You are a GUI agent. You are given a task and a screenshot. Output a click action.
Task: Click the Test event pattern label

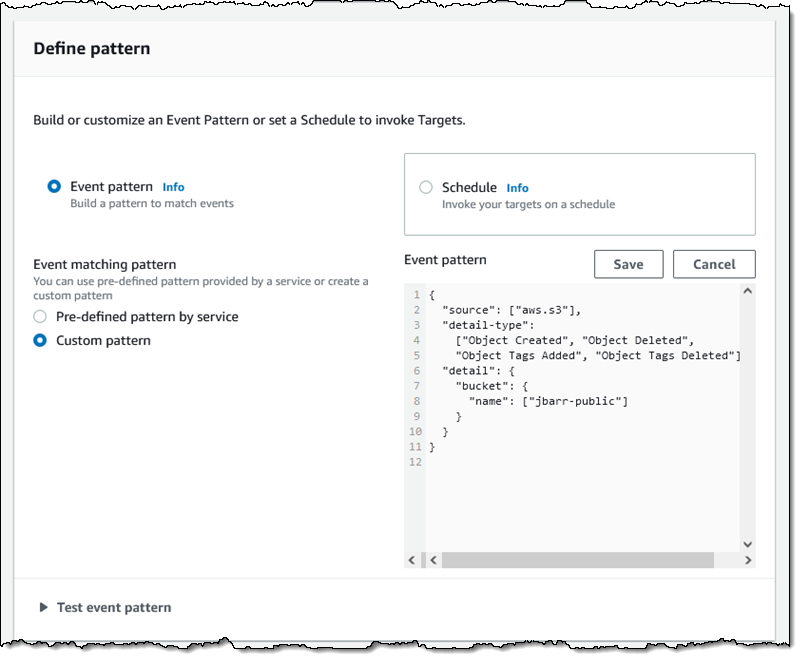[x=114, y=607]
